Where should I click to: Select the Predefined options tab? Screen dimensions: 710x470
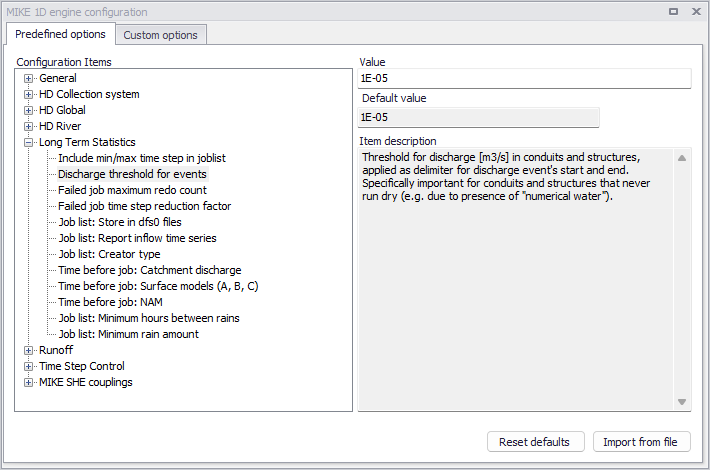(x=60, y=34)
